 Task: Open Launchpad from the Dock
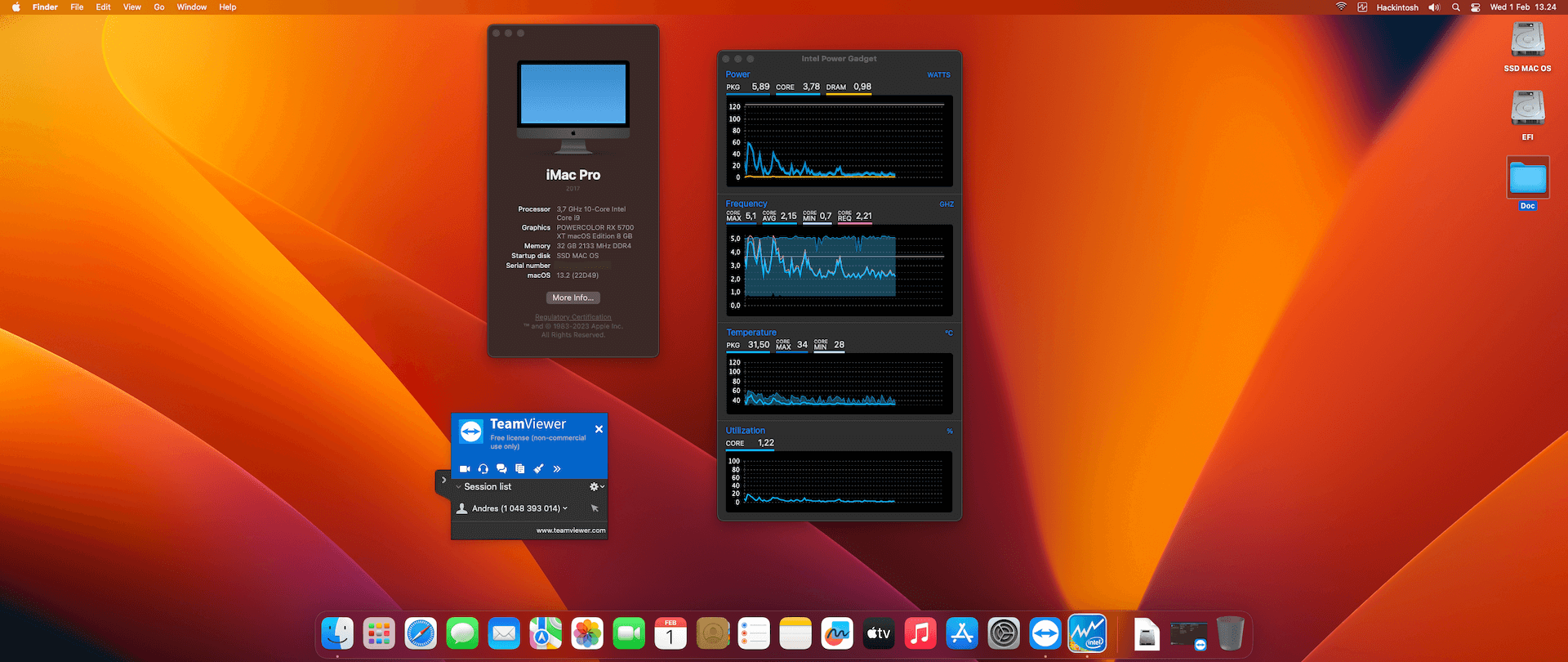click(379, 633)
